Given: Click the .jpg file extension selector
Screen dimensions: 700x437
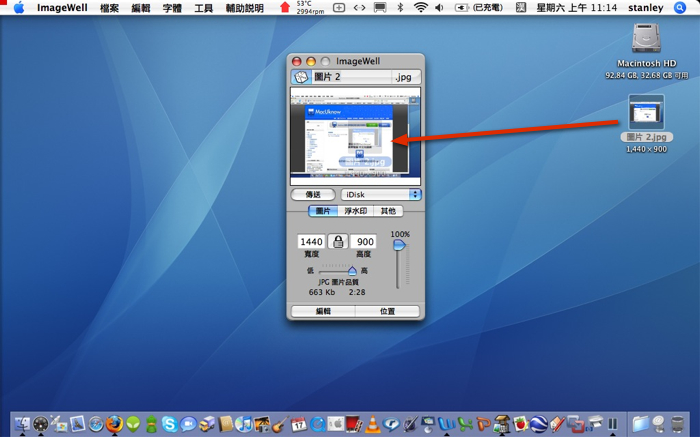Looking at the screenshot, I should (406, 77).
